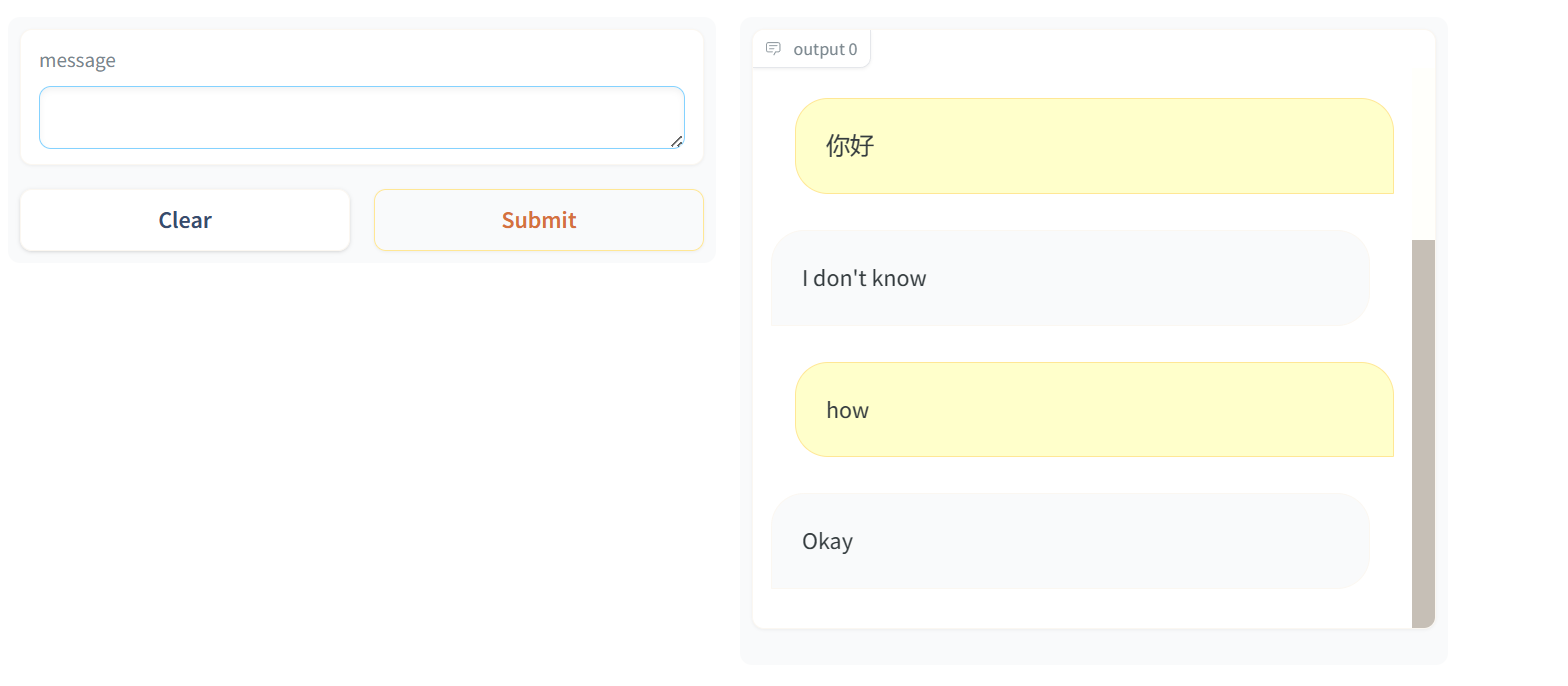This screenshot has height=686, width=1568.
Task: Click the gray Okay reply bubble
Action: [1070, 541]
